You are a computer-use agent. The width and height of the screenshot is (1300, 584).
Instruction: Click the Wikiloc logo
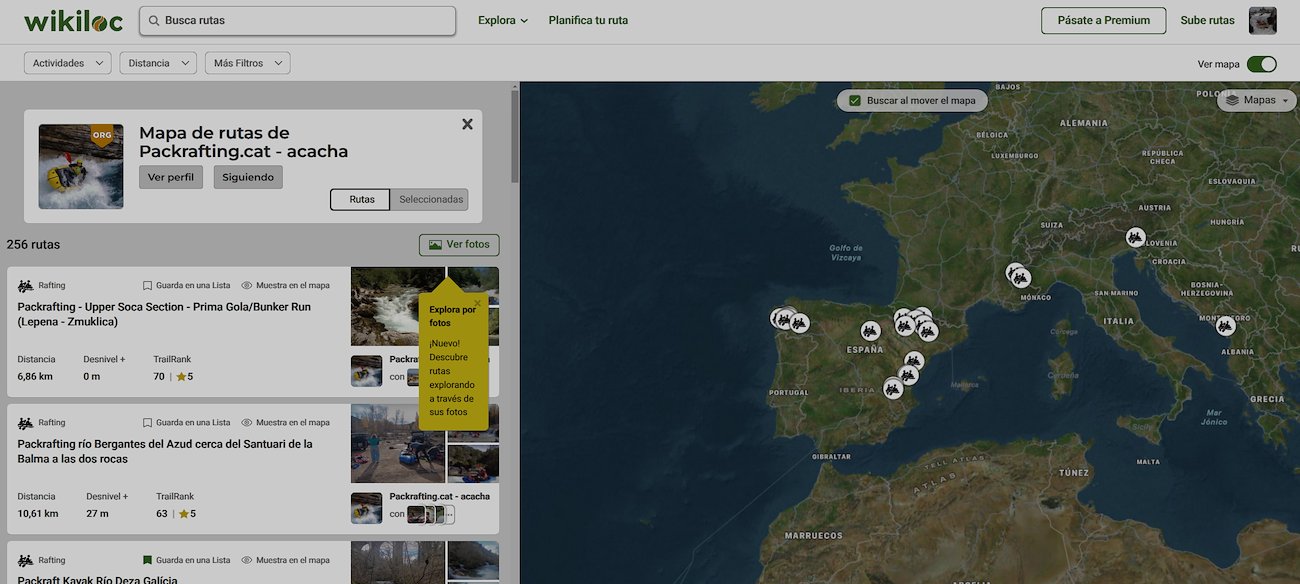pyautogui.click(x=73, y=21)
